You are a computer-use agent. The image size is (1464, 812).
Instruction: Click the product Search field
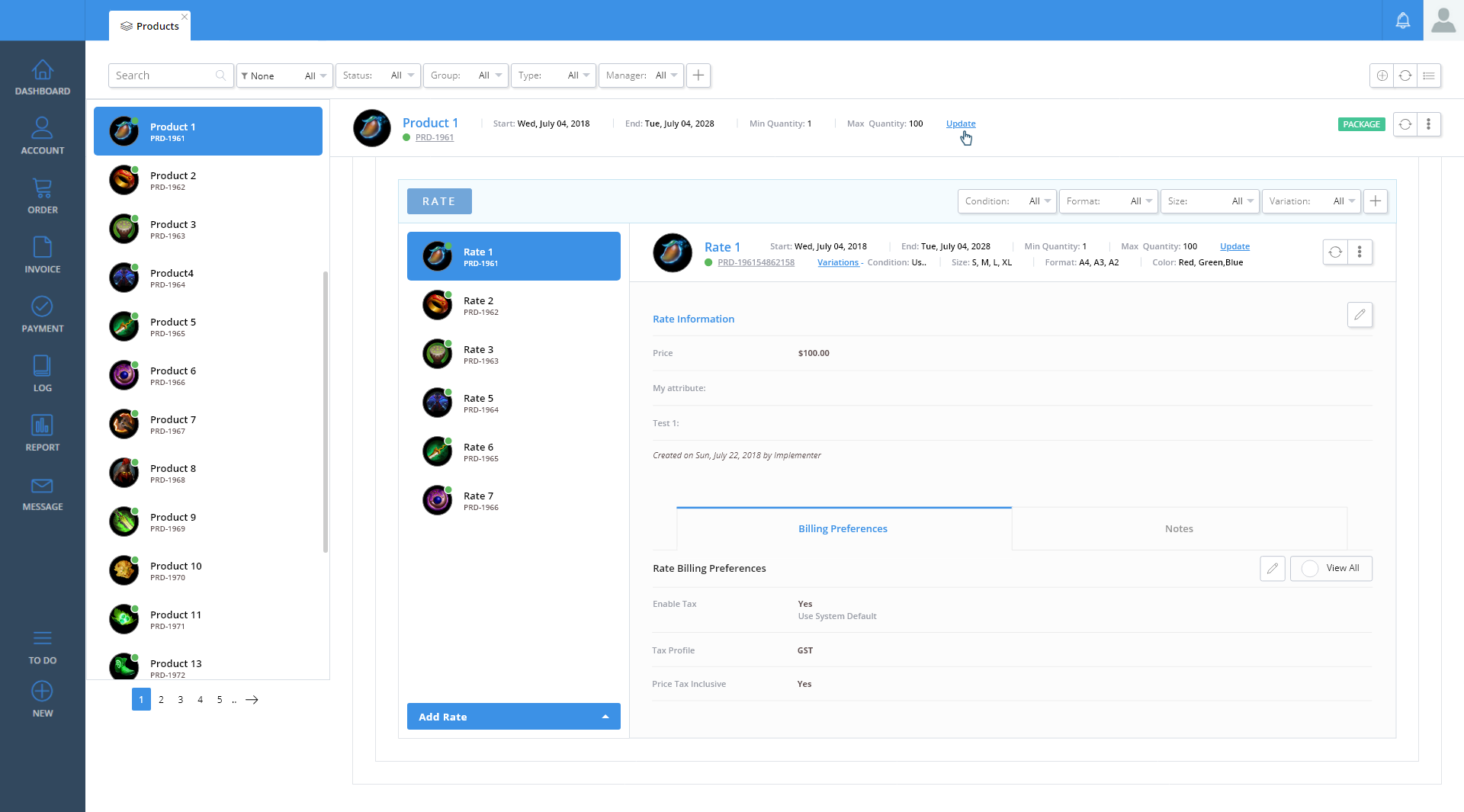[x=164, y=75]
